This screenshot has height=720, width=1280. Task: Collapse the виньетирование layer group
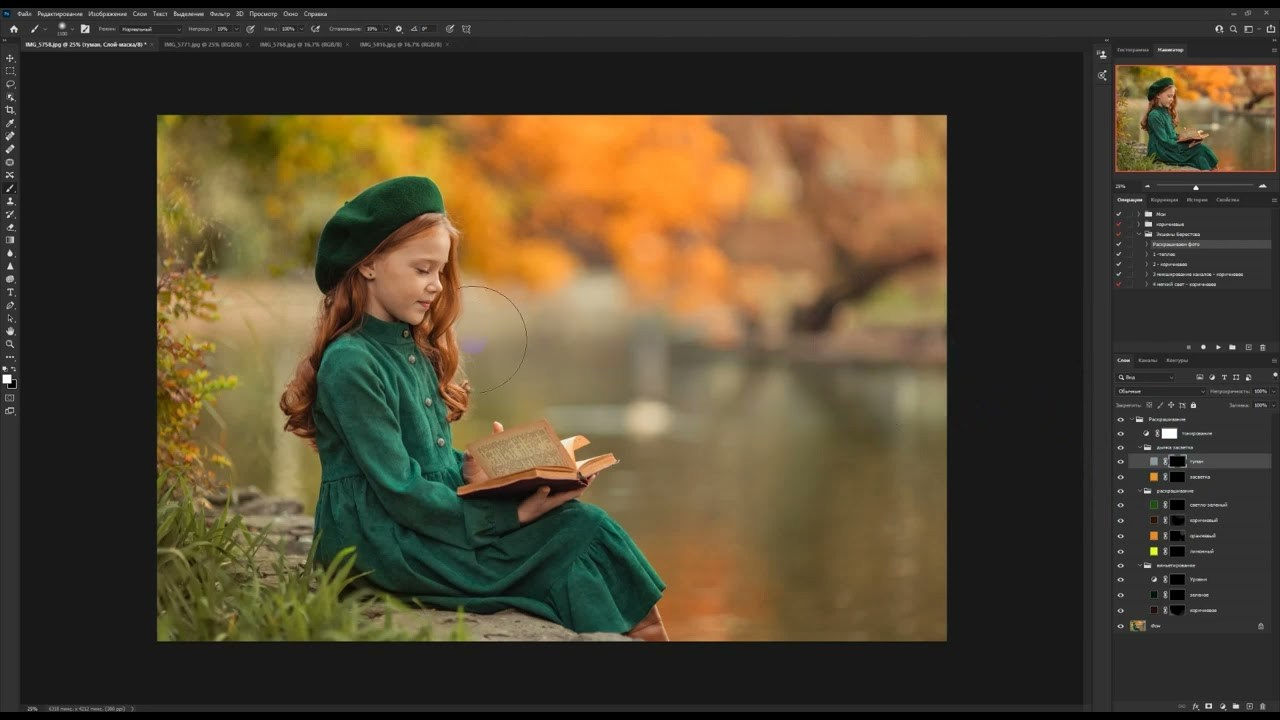(x=1141, y=565)
